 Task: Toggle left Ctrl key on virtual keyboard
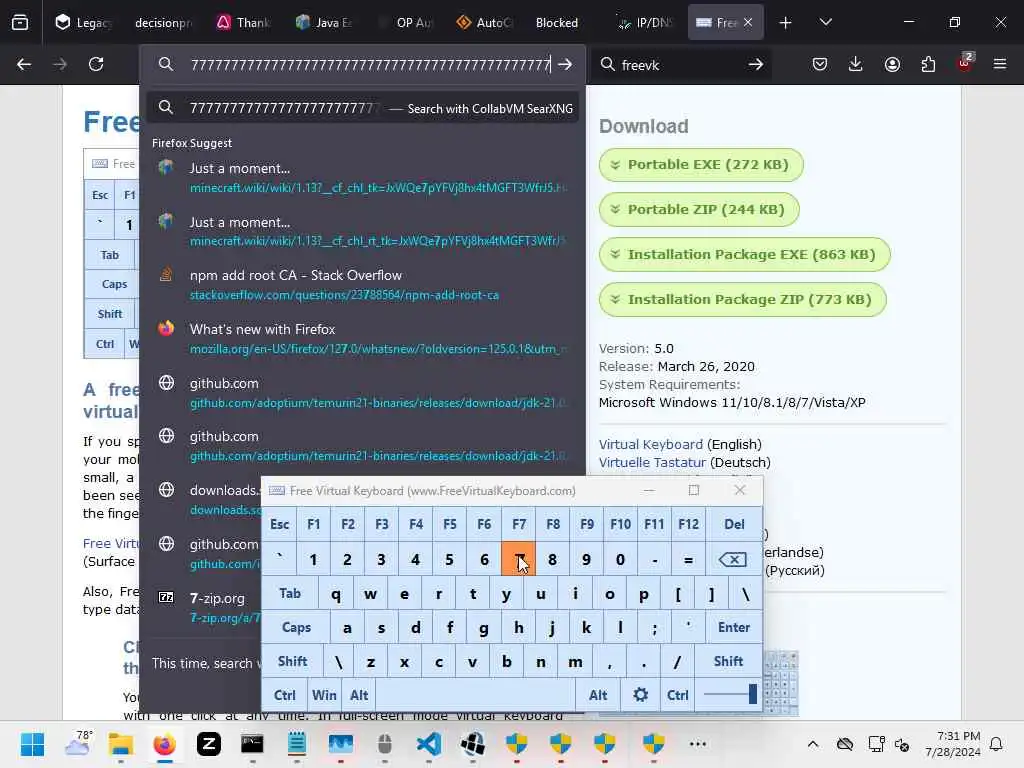284,695
